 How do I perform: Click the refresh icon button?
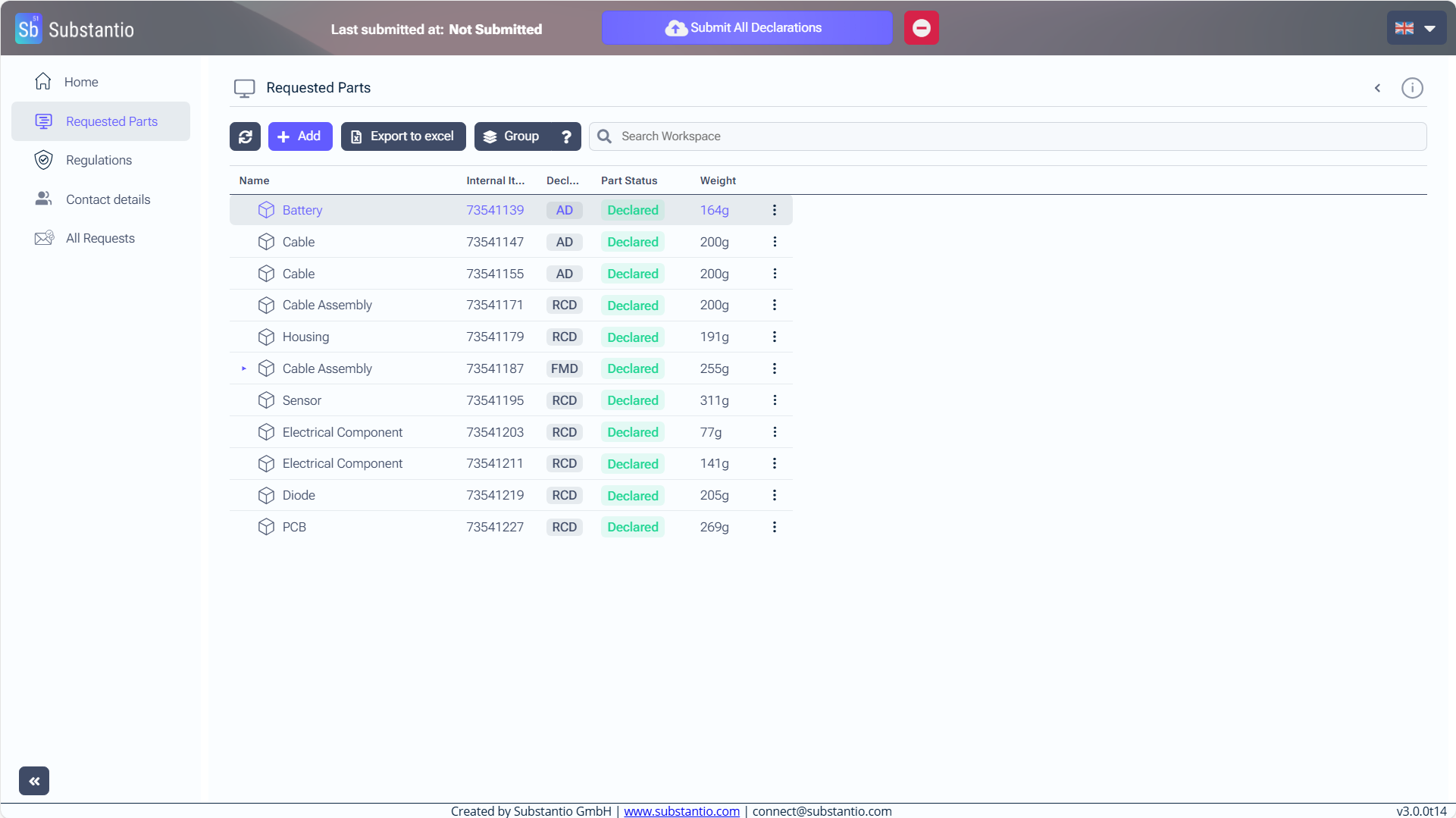point(245,136)
